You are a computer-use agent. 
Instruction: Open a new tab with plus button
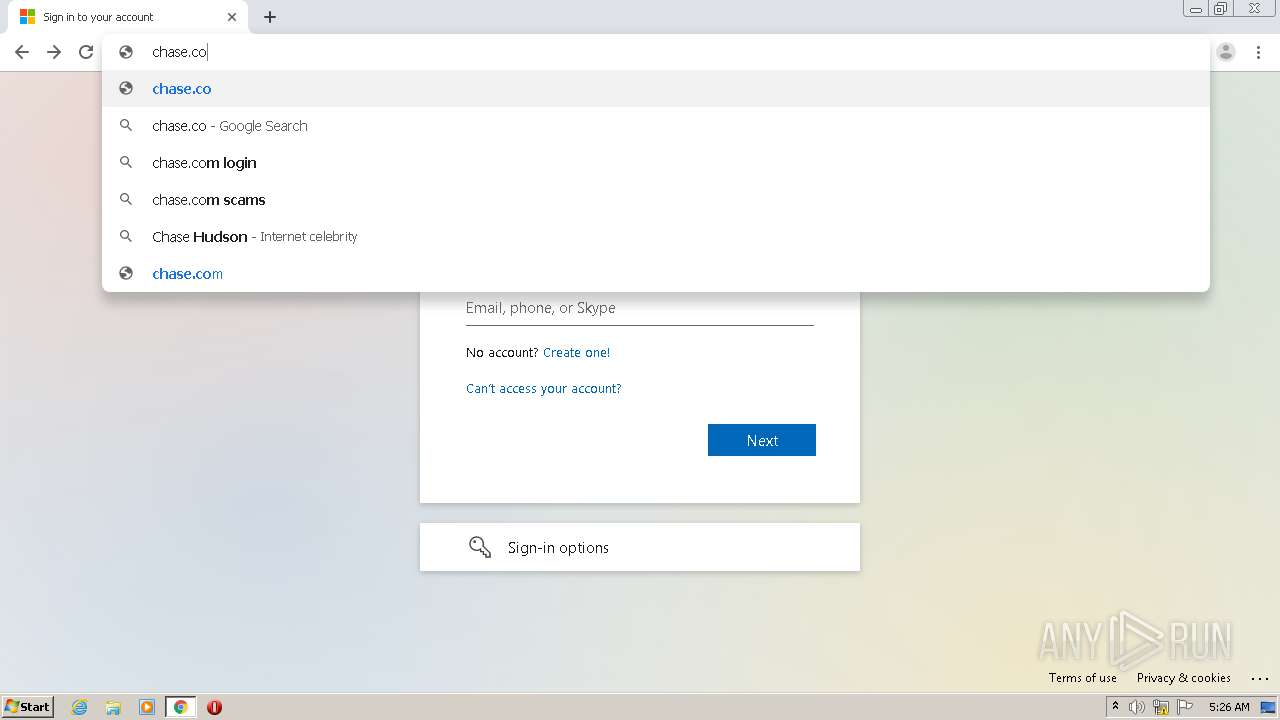click(x=270, y=17)
